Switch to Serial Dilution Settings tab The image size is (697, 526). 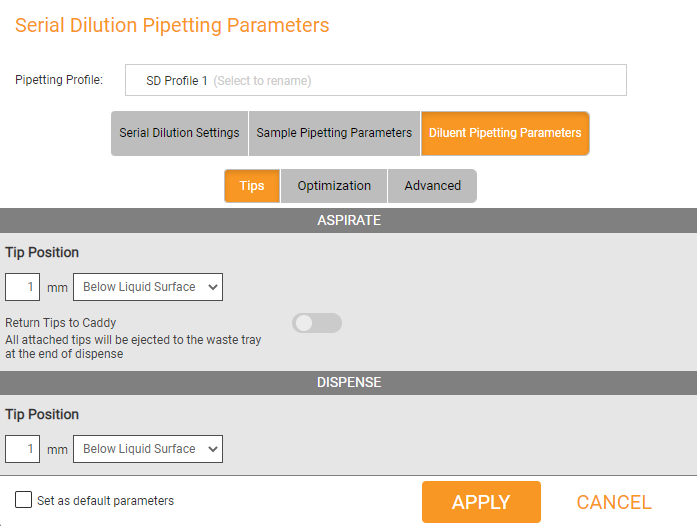pyautogui.click(x=179, y=133)
